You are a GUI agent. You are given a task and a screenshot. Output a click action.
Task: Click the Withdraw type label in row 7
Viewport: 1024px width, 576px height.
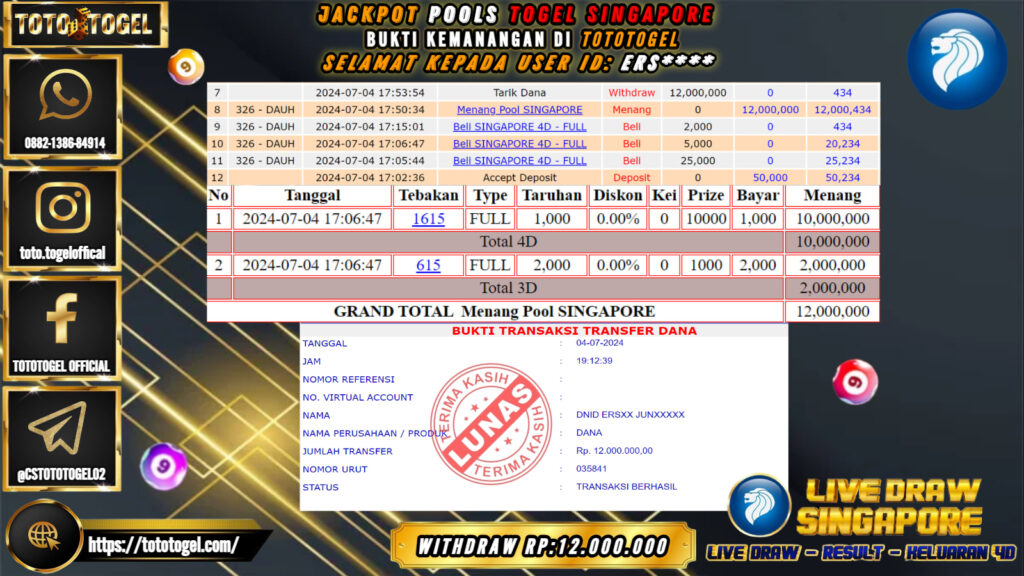click(x=632, y=93)
